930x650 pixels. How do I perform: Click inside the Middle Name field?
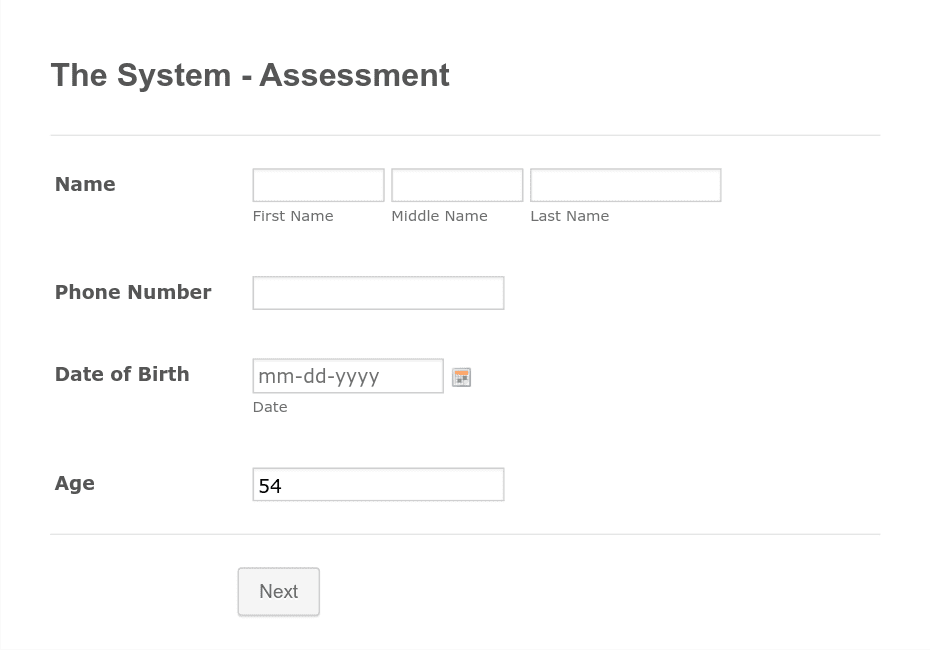pyautogui.click(x=456, y=184)
